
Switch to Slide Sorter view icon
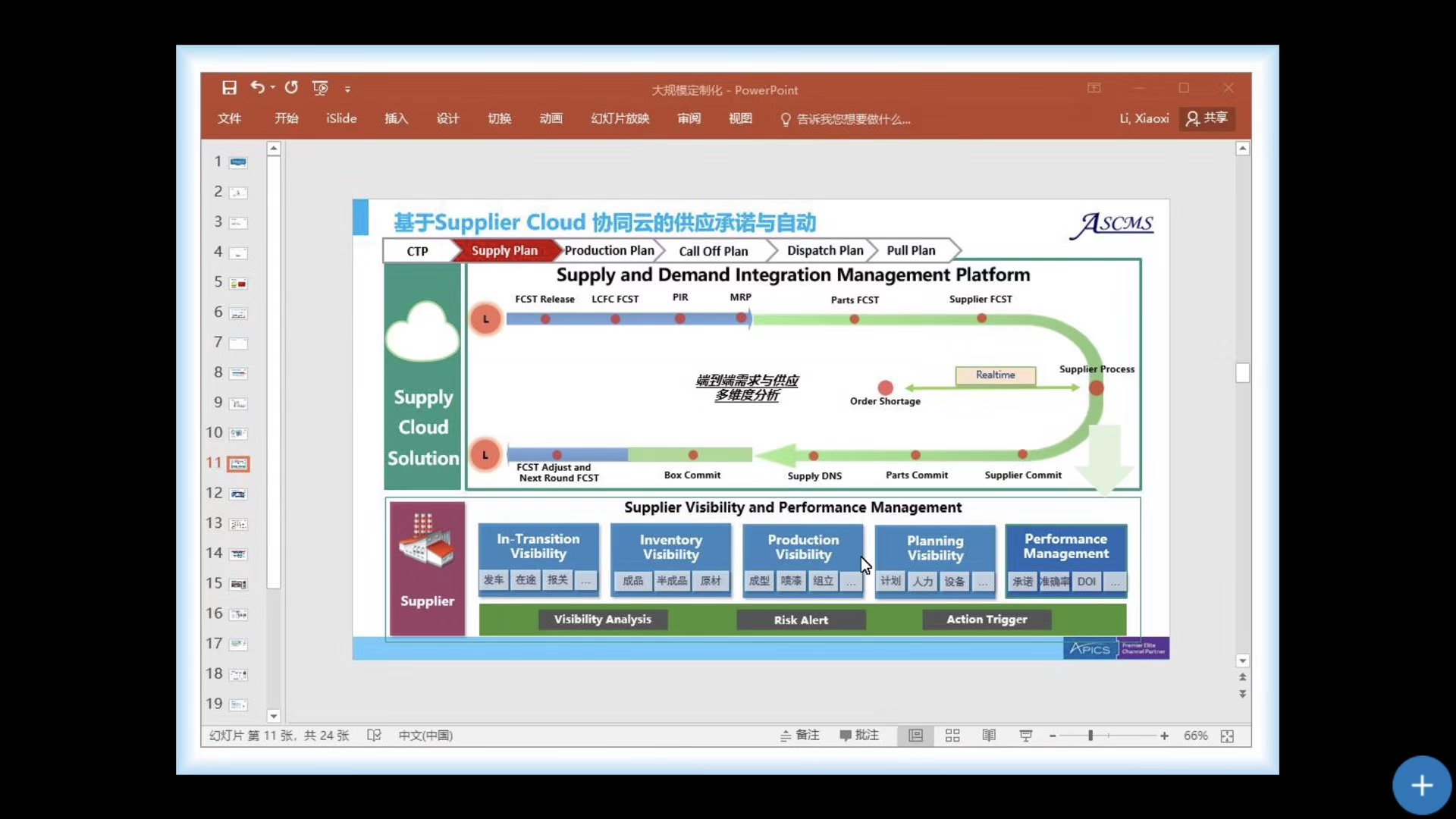click(952, 736)
